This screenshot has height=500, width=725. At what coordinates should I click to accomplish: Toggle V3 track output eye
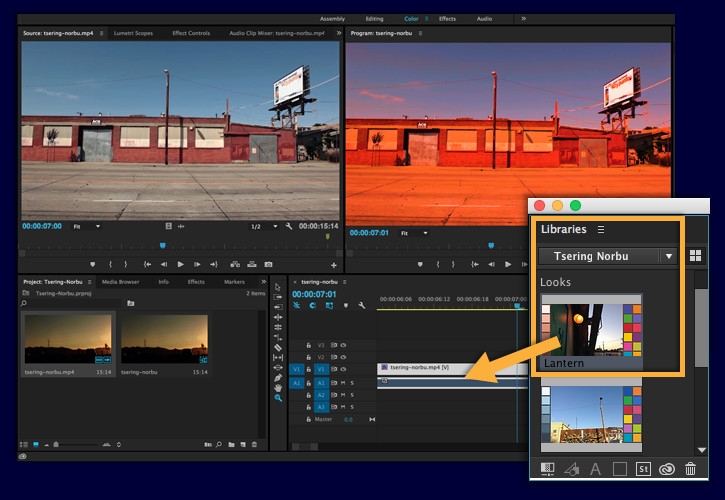[x=341, y=344]
